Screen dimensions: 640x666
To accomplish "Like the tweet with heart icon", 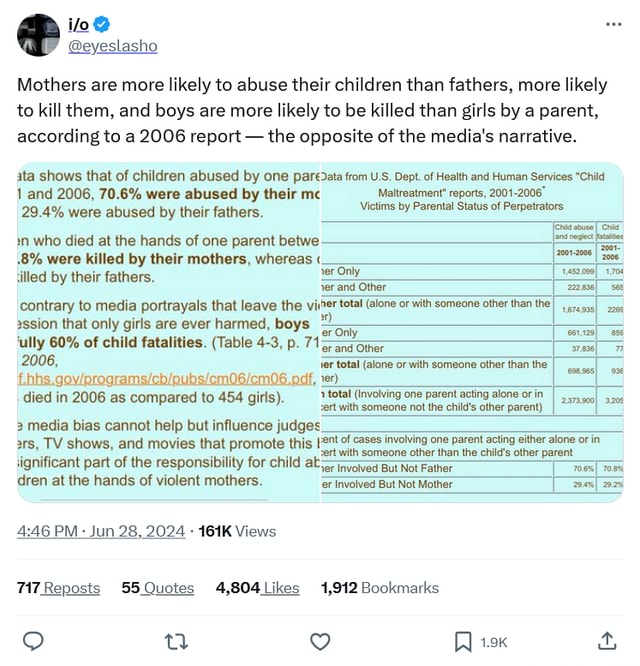I will pos(320,641).
